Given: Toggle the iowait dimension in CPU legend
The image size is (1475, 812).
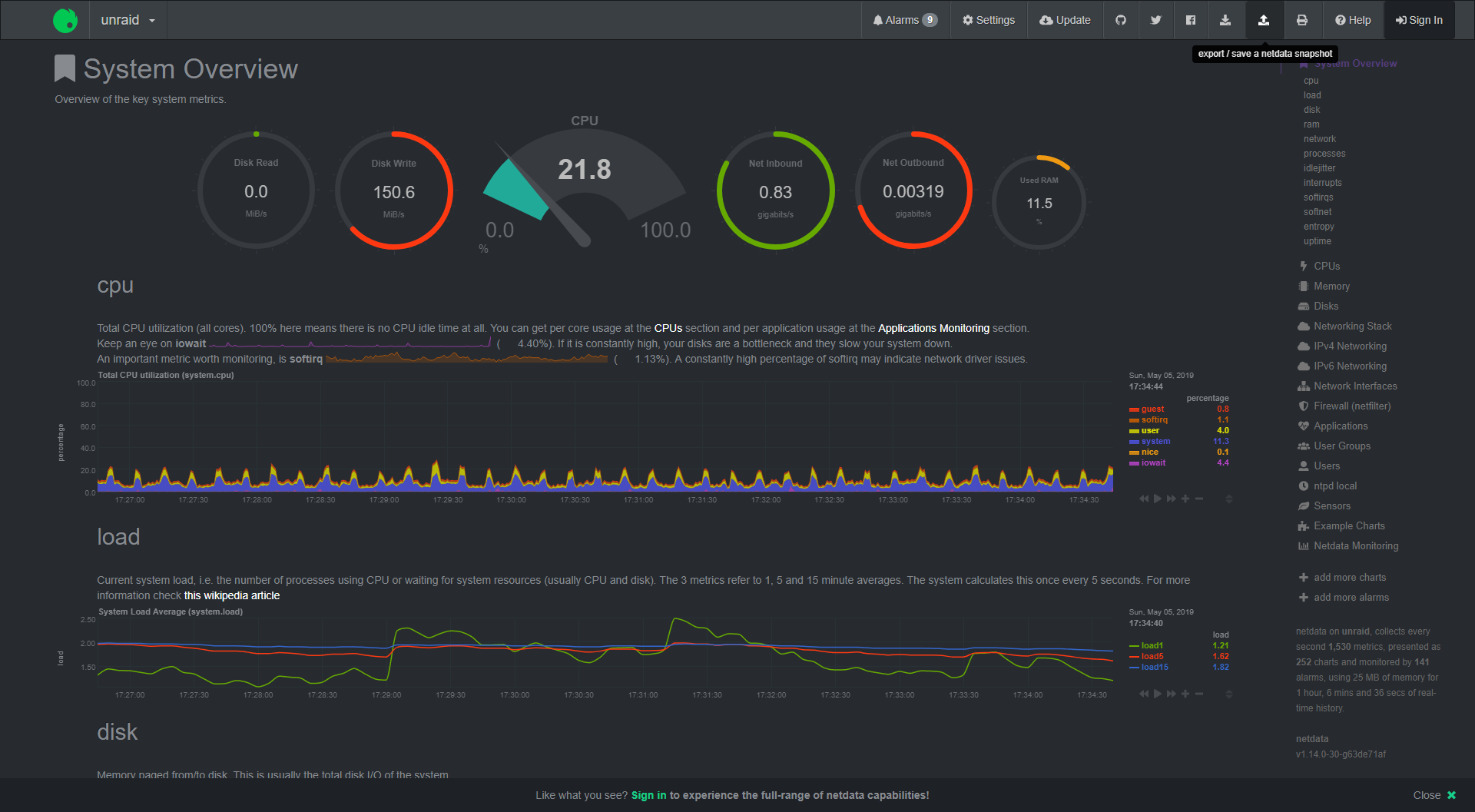Looking at the screenshot, I should pos(1153,462).
